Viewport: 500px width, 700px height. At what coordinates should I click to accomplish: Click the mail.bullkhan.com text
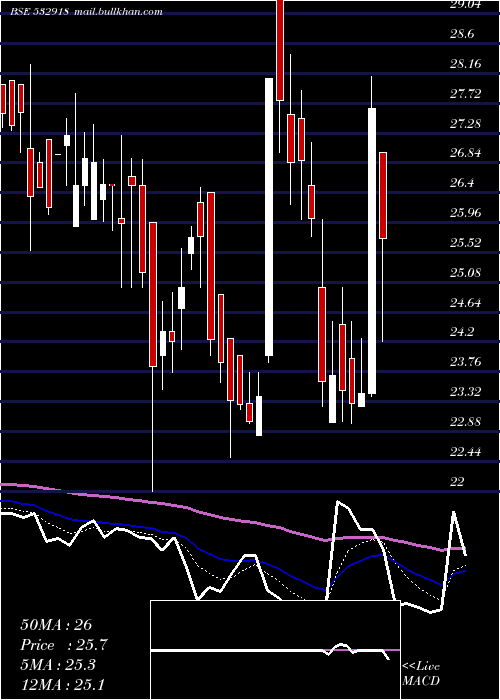(117, 12)
